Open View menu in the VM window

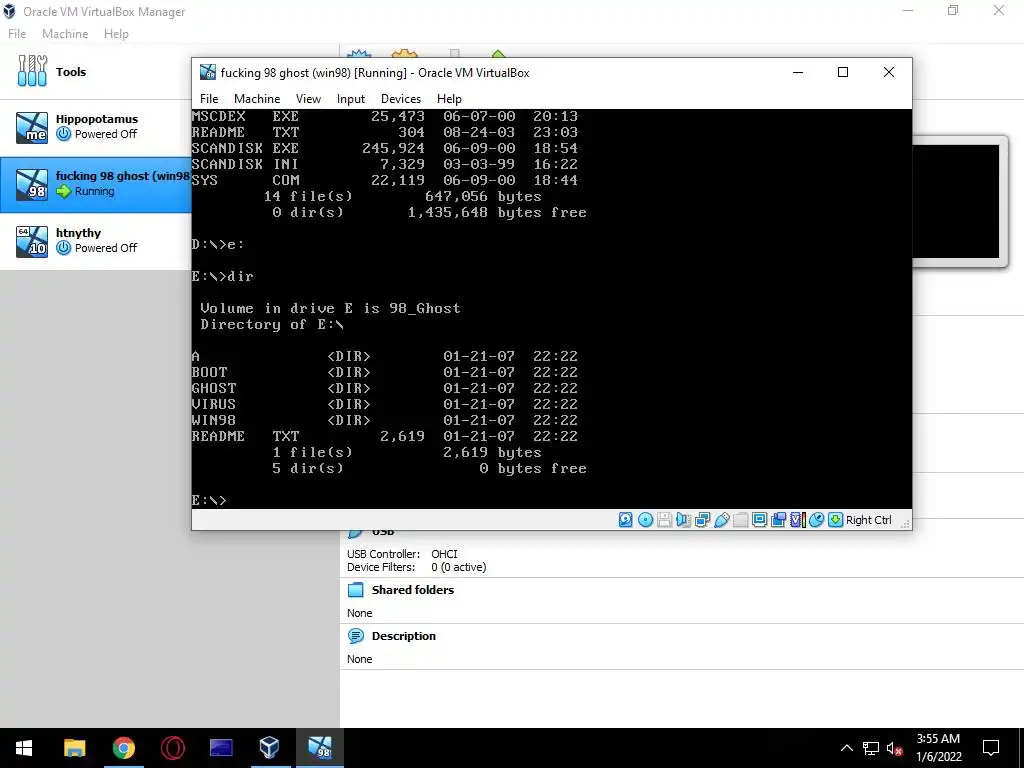pos(308,99)
